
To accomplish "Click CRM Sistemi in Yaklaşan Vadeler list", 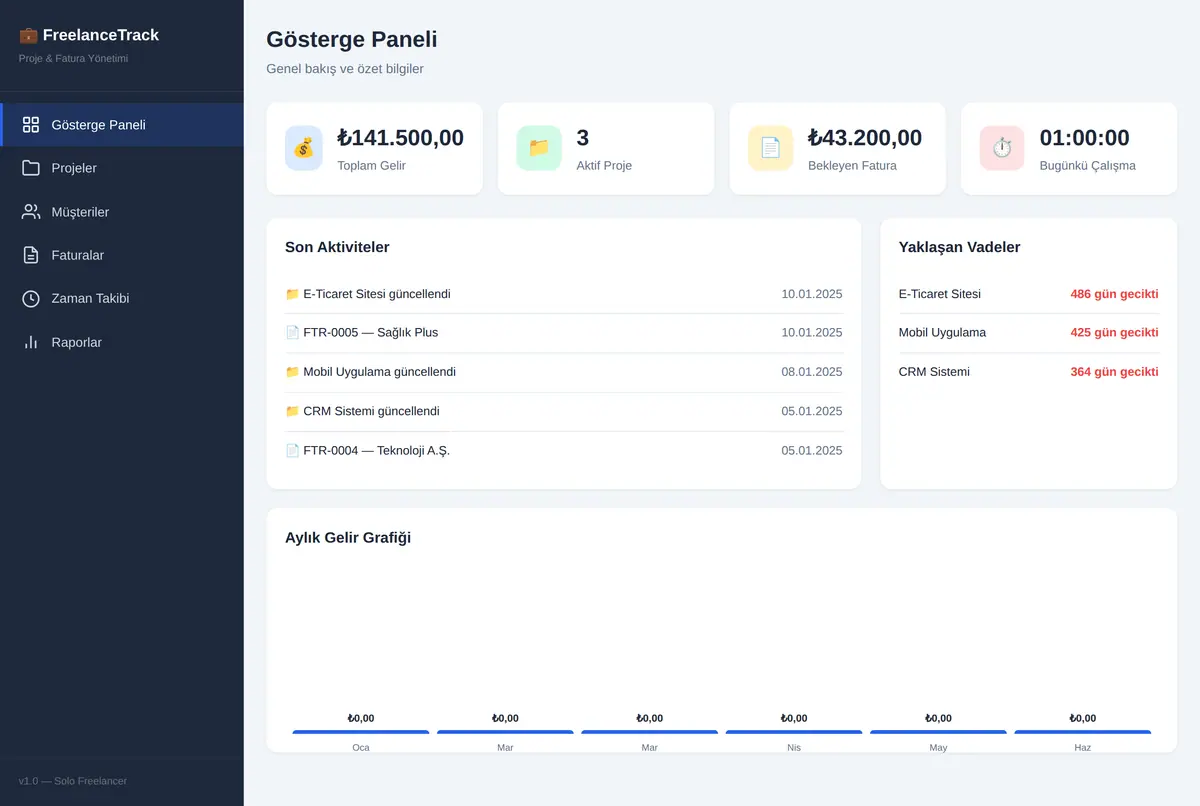I will [x=934, y=372].
